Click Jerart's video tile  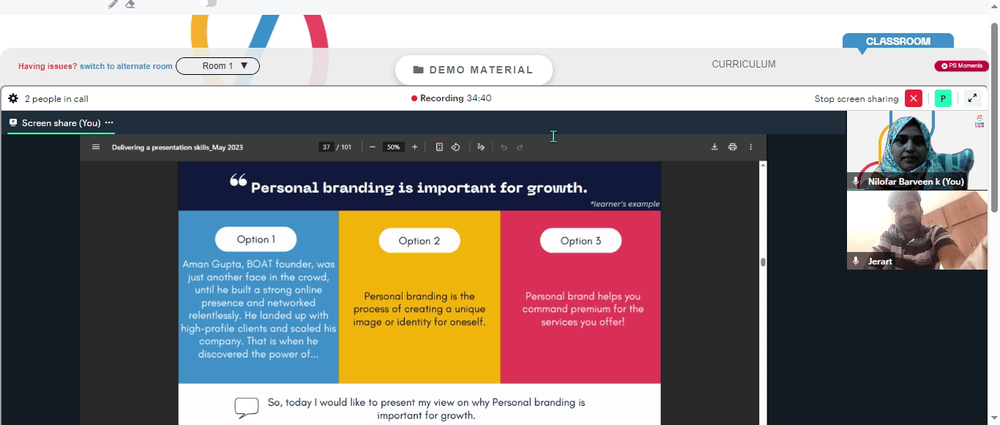point(916,230)
